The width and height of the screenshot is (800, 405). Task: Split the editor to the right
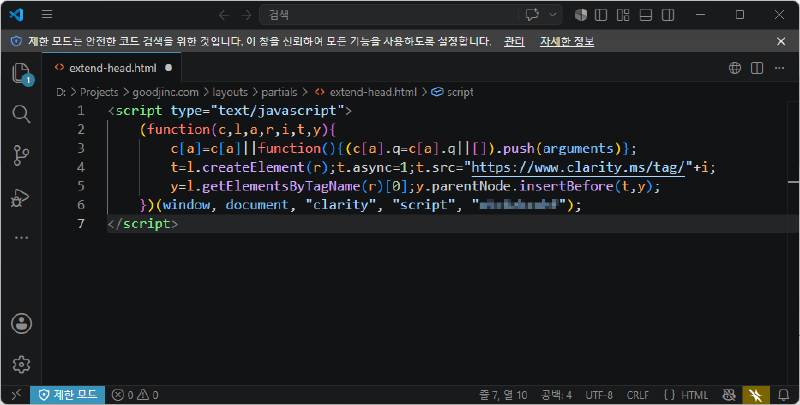757,68
